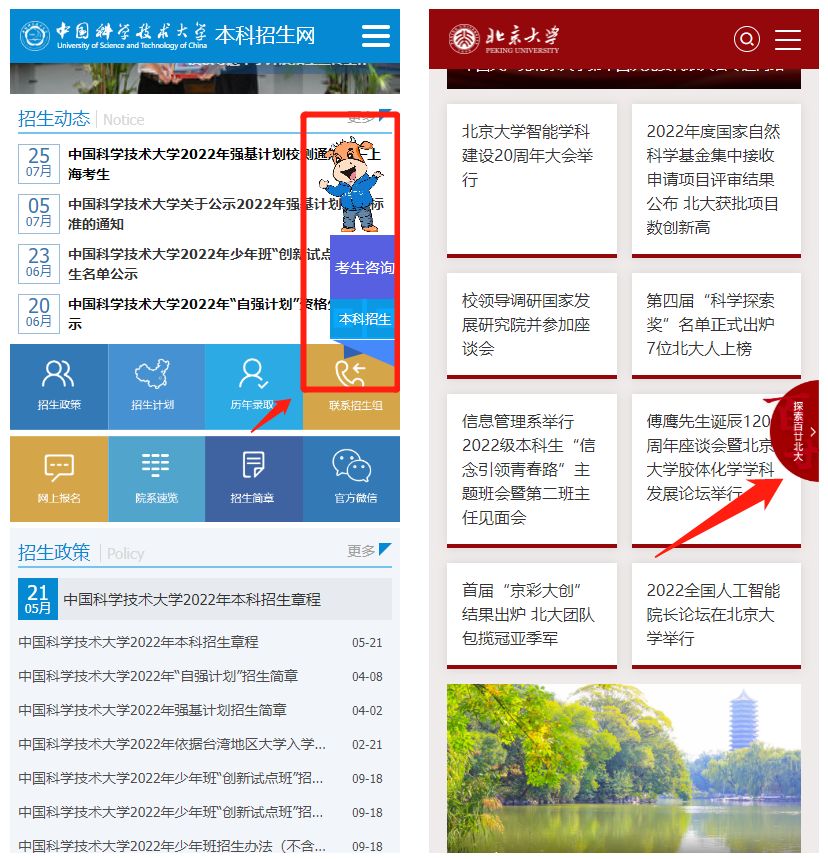Screen dimensions: 828x859
Task: Open the 本科招生章程 row dated 05-21
Action: (201, 642)
